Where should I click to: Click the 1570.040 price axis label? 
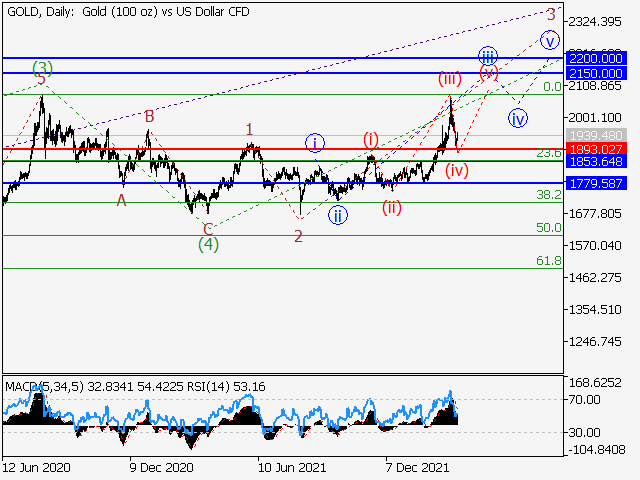coord(595,246)
